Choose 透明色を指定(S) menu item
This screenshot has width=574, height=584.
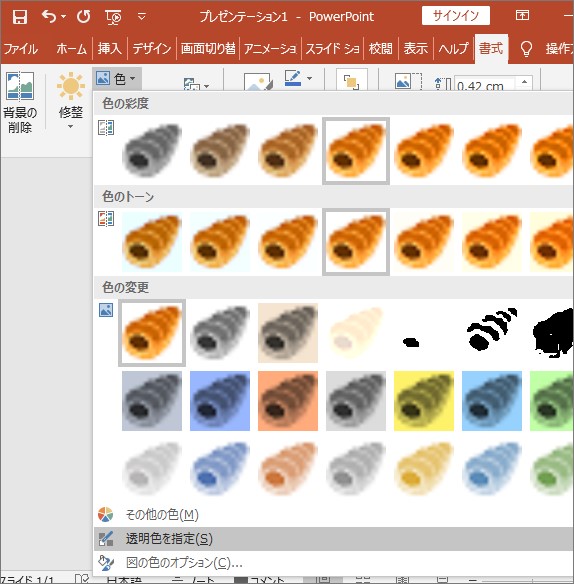click(x=333, y=539)
